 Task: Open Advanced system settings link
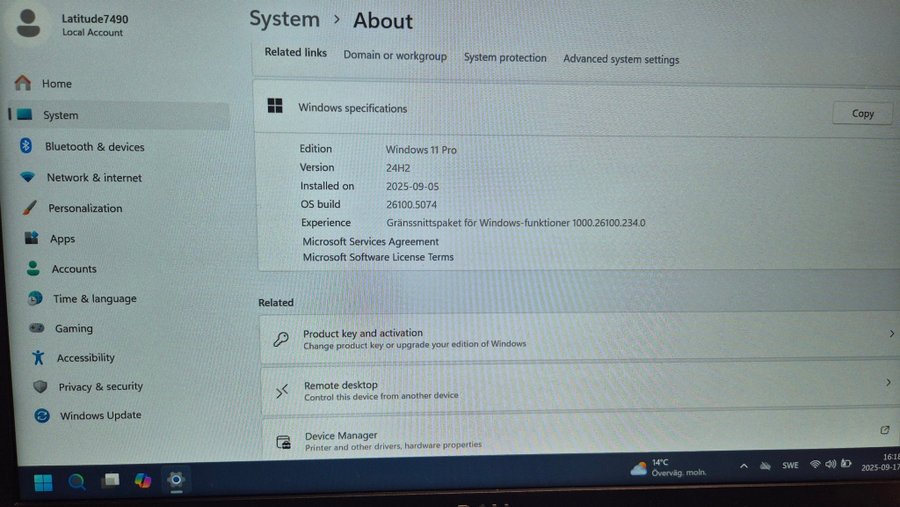(x=621, y=59)
